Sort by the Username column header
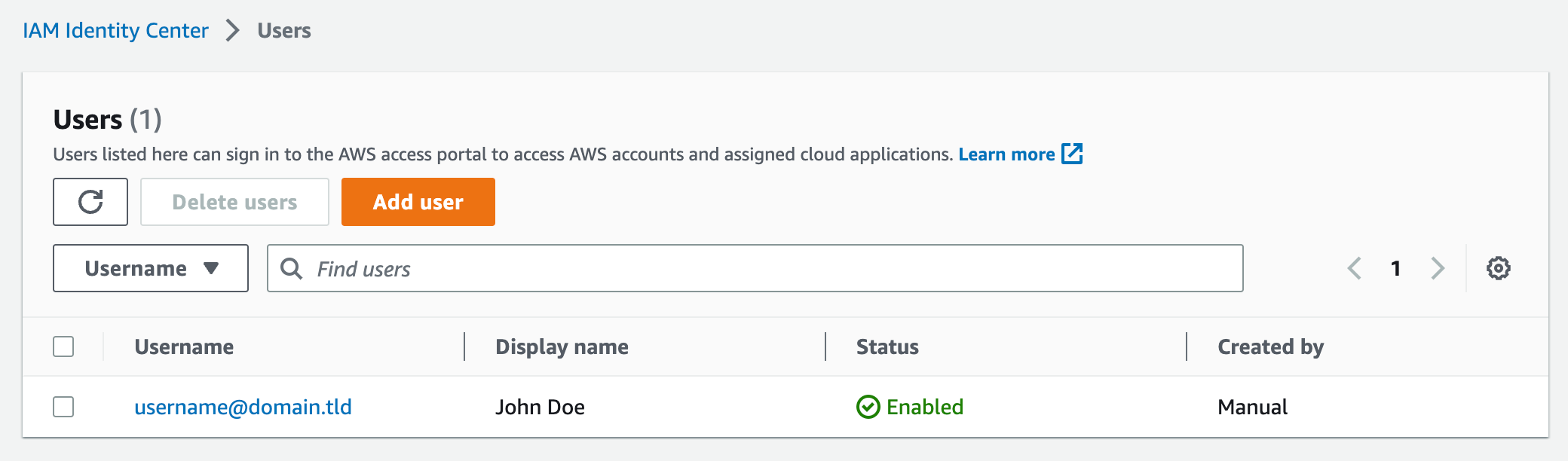Viewport: 1568px width, 461px height. 184,347
